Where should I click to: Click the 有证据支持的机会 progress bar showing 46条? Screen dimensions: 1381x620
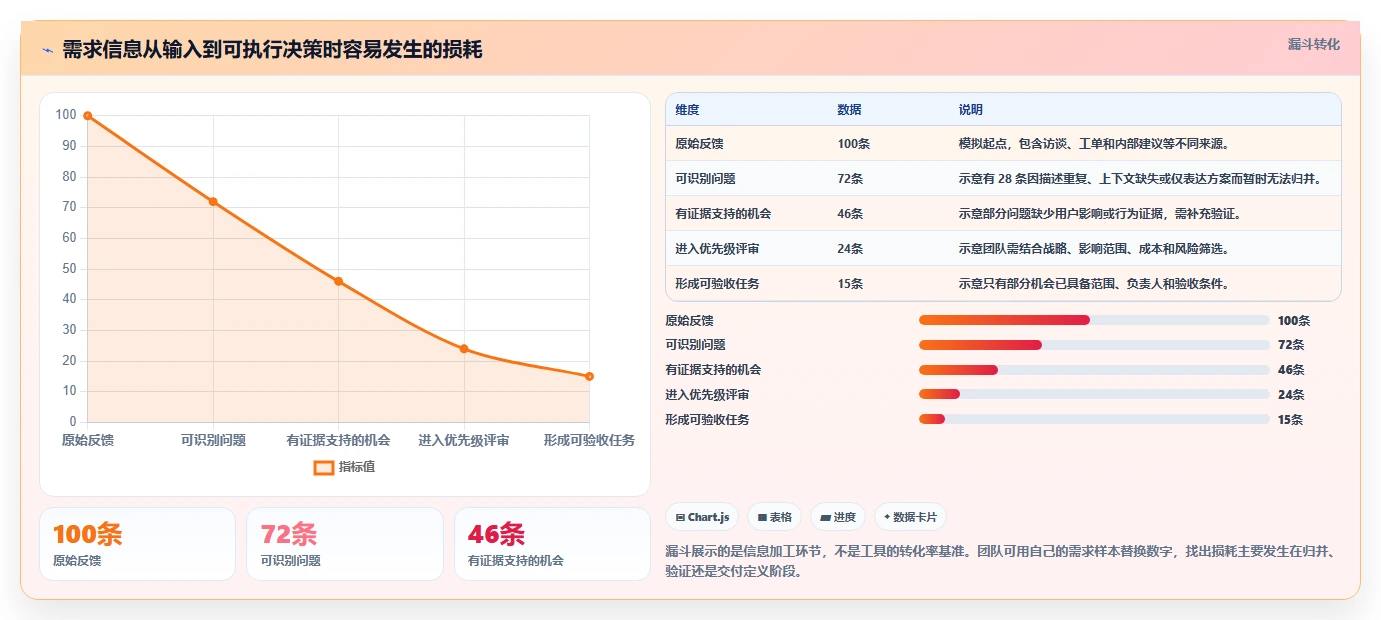[1094, 370]
